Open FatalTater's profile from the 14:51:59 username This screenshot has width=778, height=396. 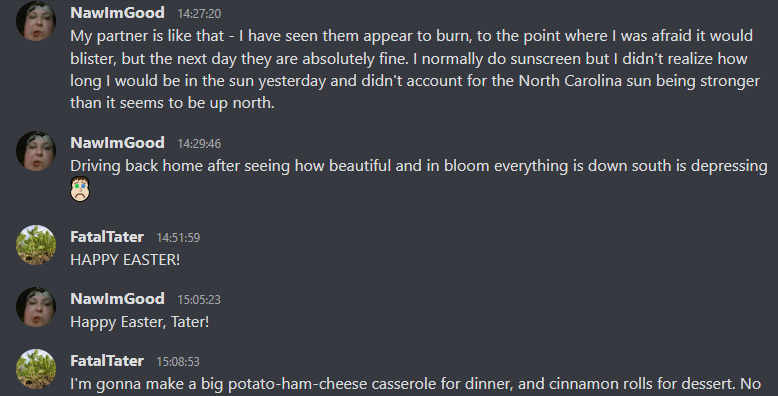click(x=107, y=237)
